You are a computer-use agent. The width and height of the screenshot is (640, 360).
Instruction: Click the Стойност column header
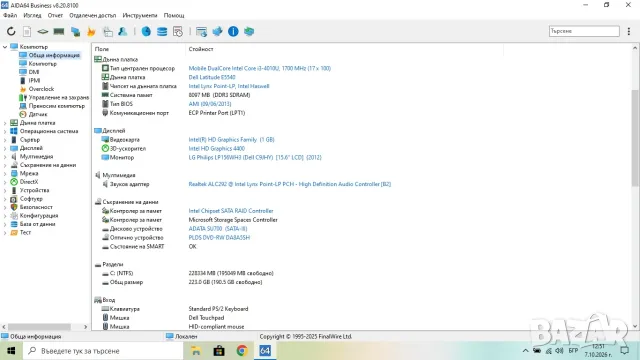pyautogui.click(x=201, y=49)
